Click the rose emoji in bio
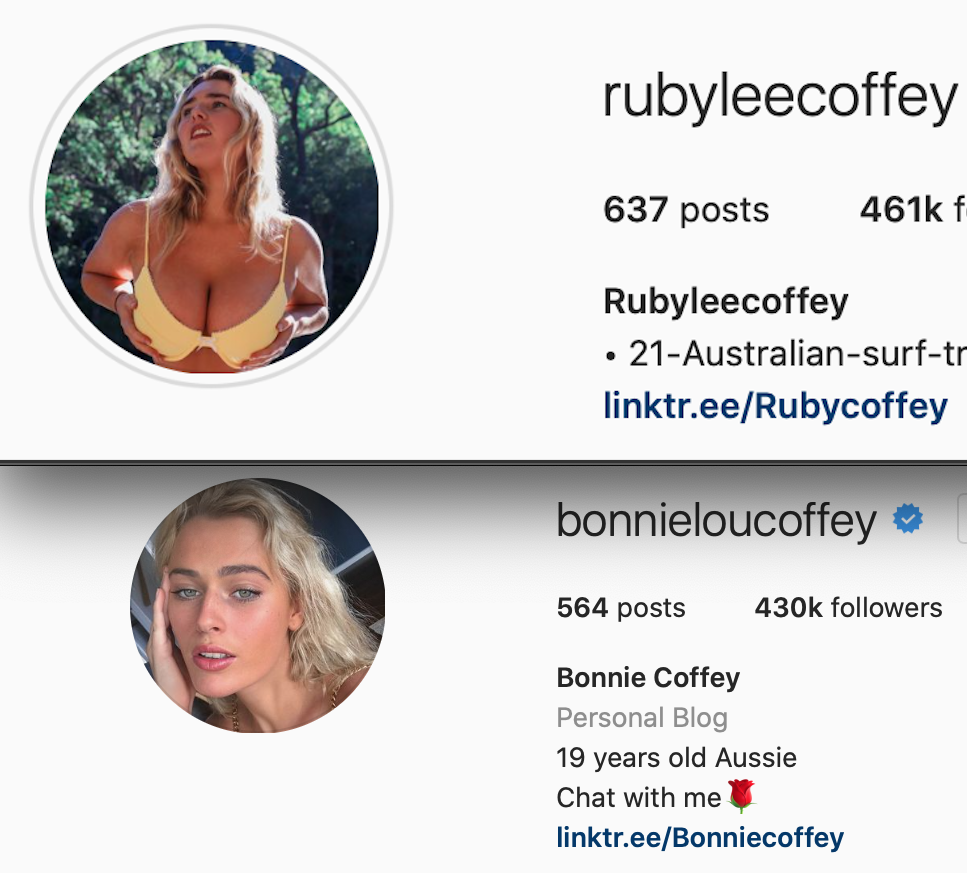 click(x=741, y=796)
